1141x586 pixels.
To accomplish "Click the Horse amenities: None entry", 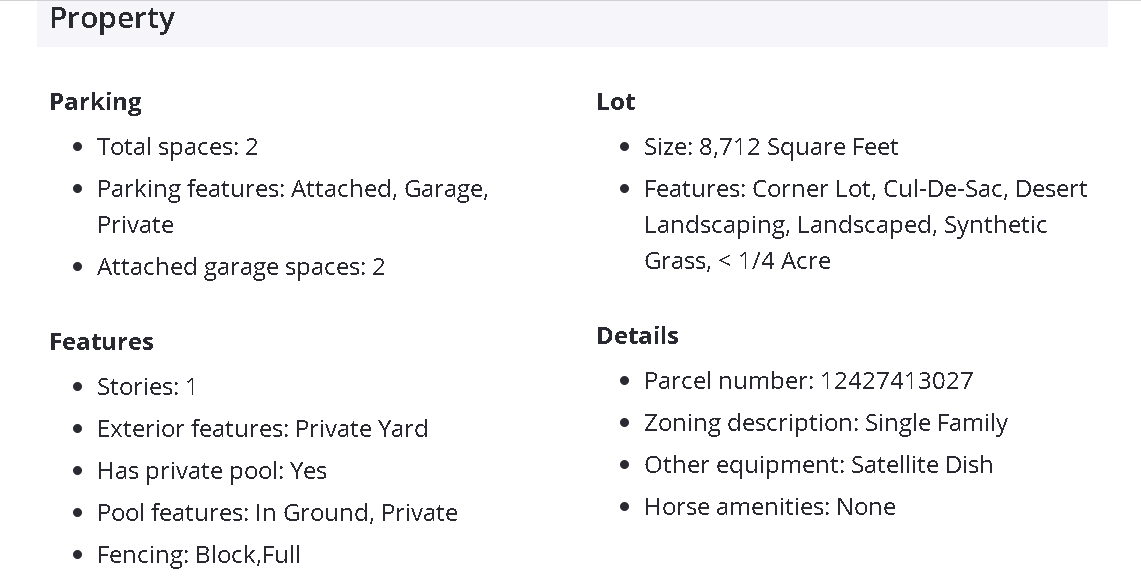I will click(x=769, y=507).
